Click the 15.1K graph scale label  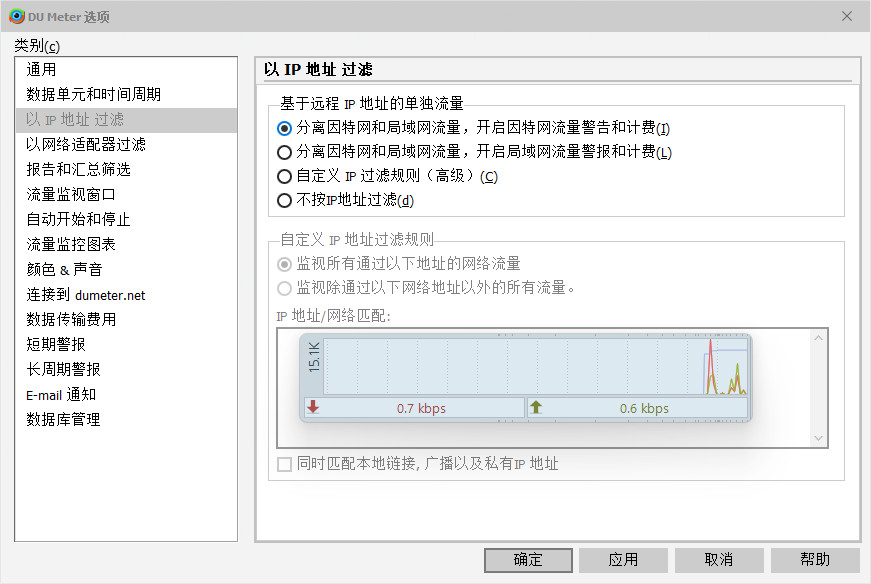tap(314, 357)
